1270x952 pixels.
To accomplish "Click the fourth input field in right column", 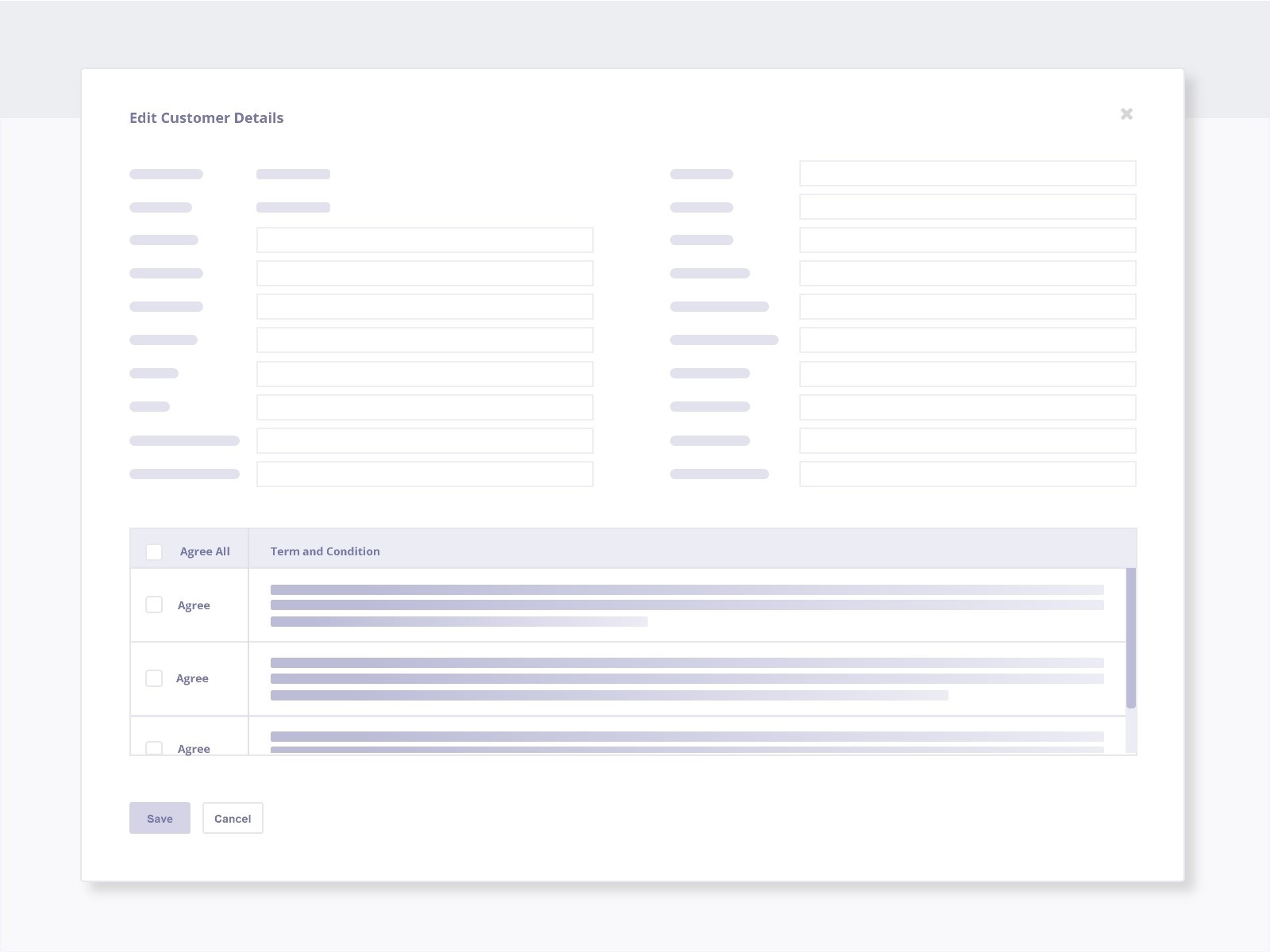I will coord(968,273).
